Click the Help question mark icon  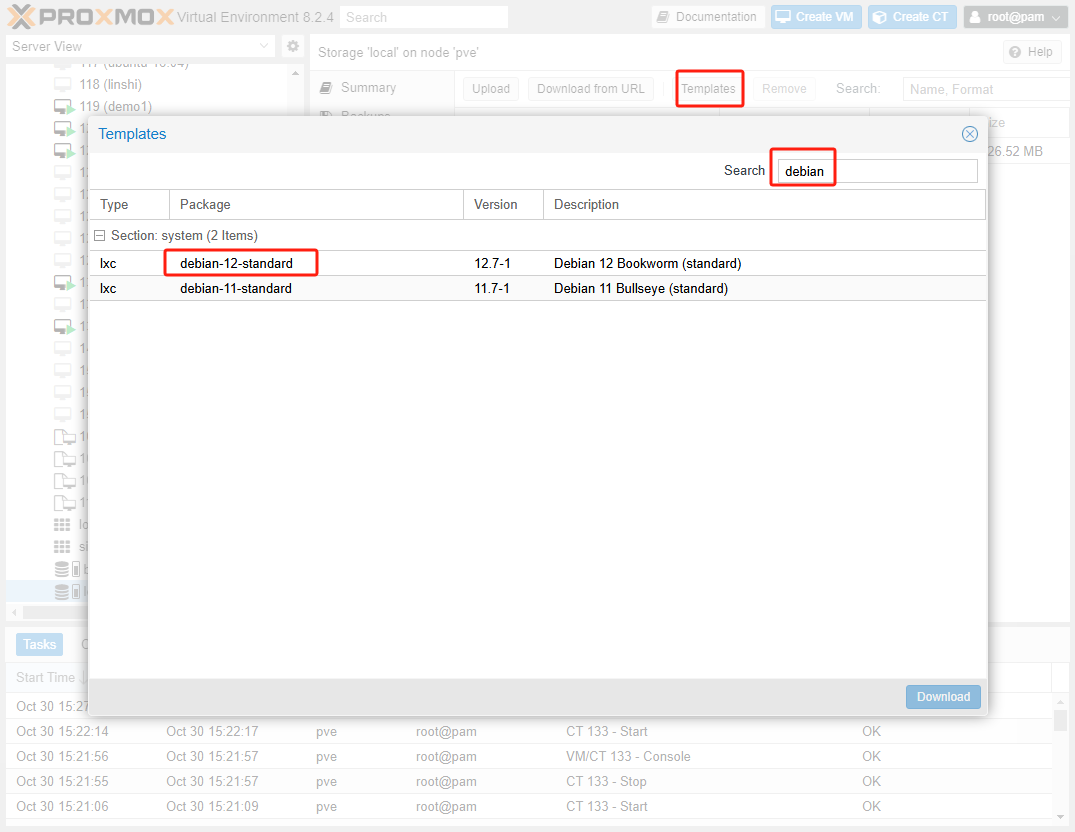[x=1015, y=51]
